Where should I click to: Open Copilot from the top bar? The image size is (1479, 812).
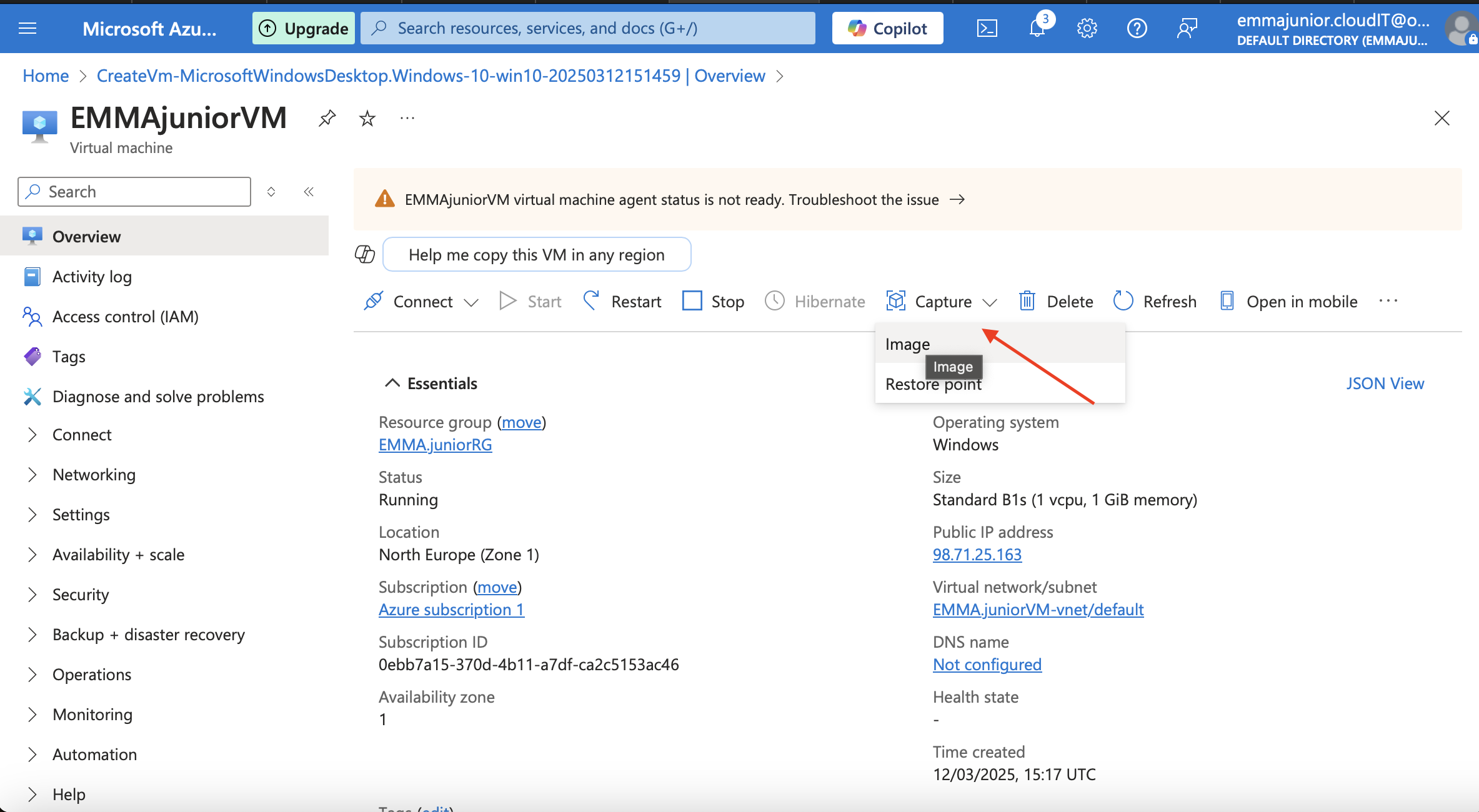tap(887, 28)
